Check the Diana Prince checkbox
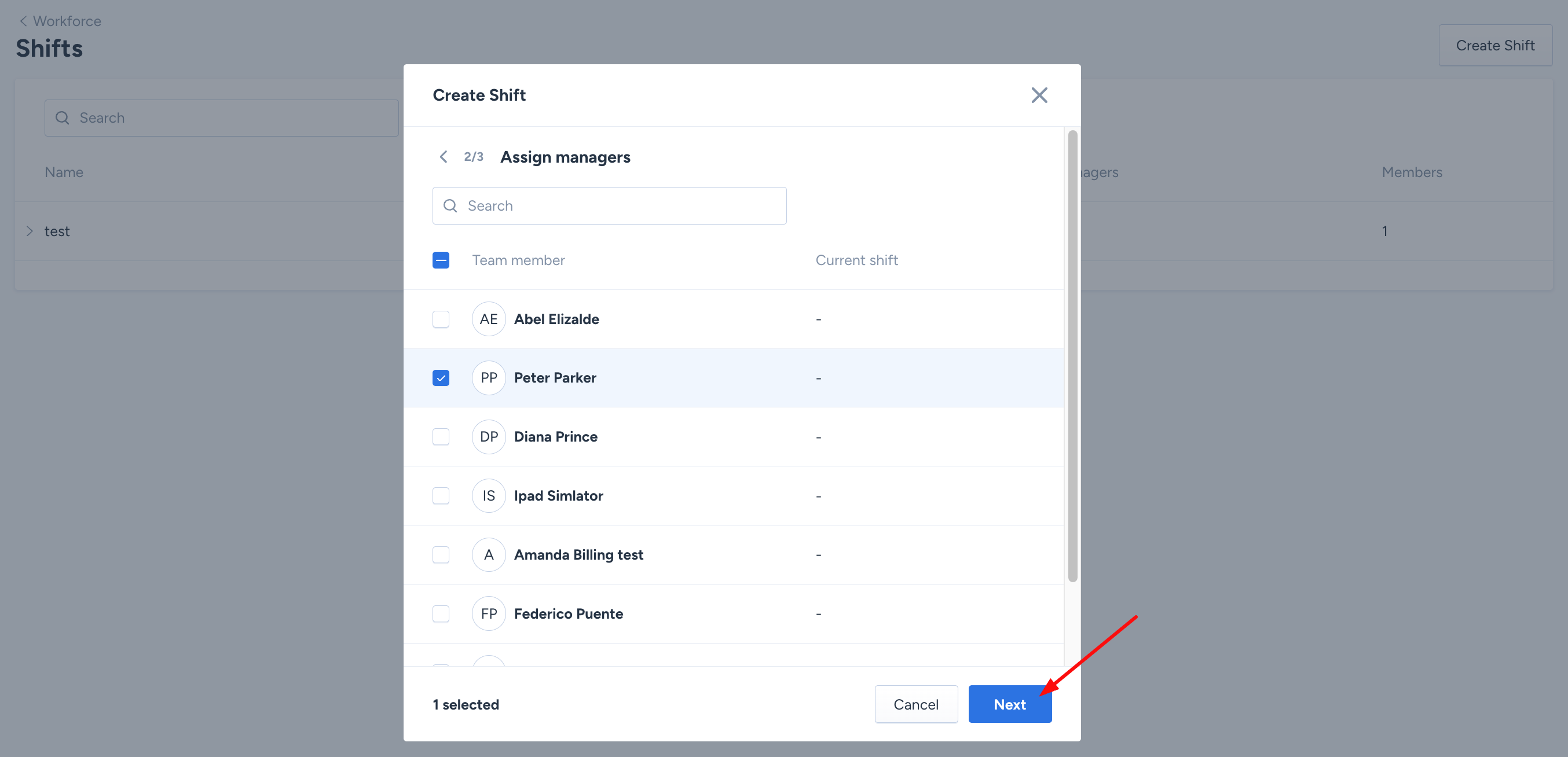Viewport: 1568px width, 757px height. point(441,437)
